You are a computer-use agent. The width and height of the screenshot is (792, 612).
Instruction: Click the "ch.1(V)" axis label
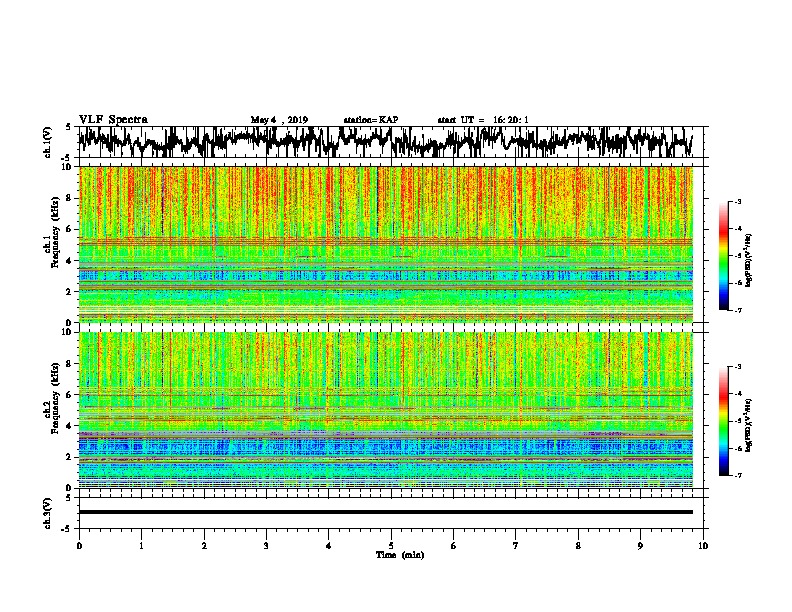click(48, 141)
